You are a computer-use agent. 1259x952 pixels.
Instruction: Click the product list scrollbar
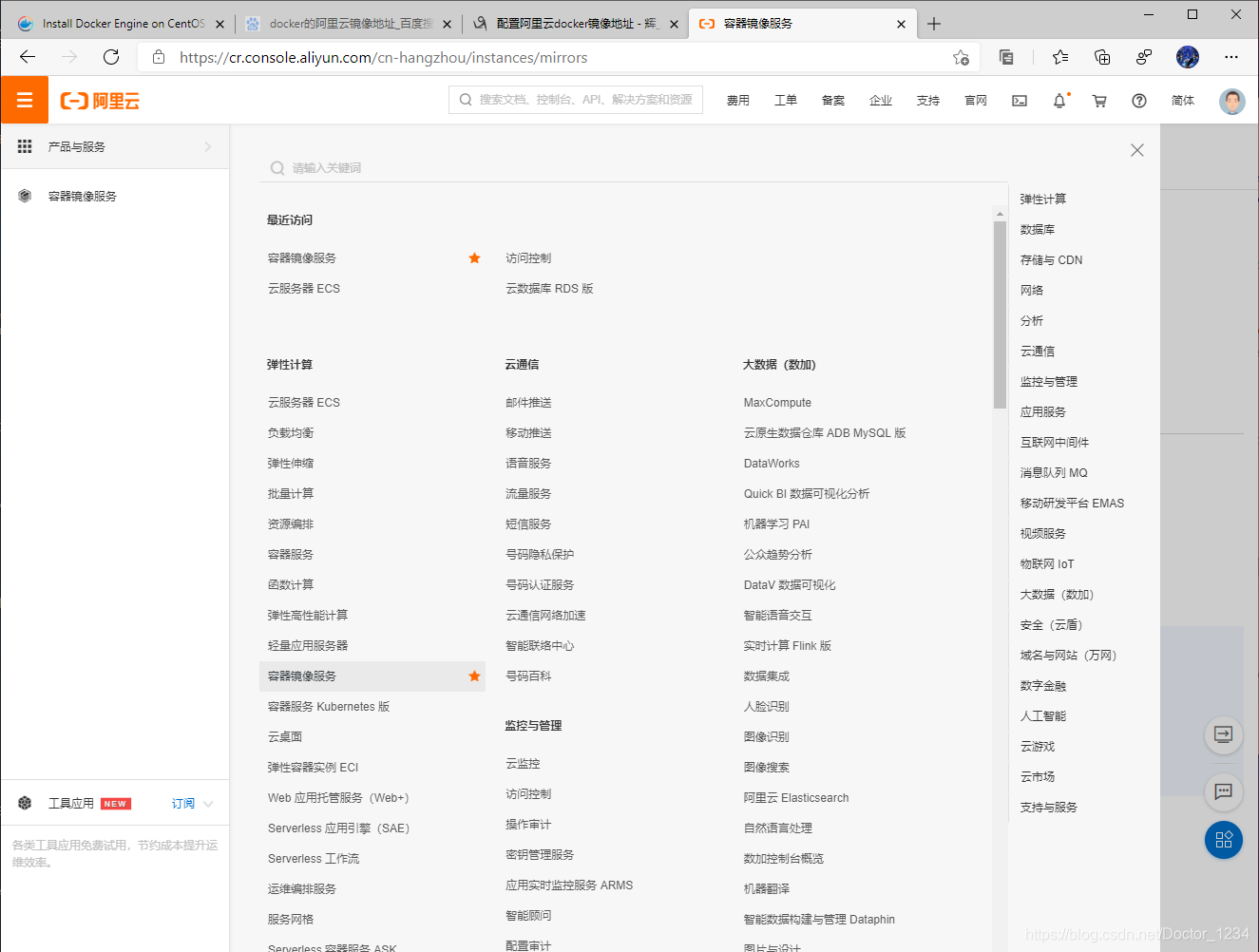(x=1000, y=314)
